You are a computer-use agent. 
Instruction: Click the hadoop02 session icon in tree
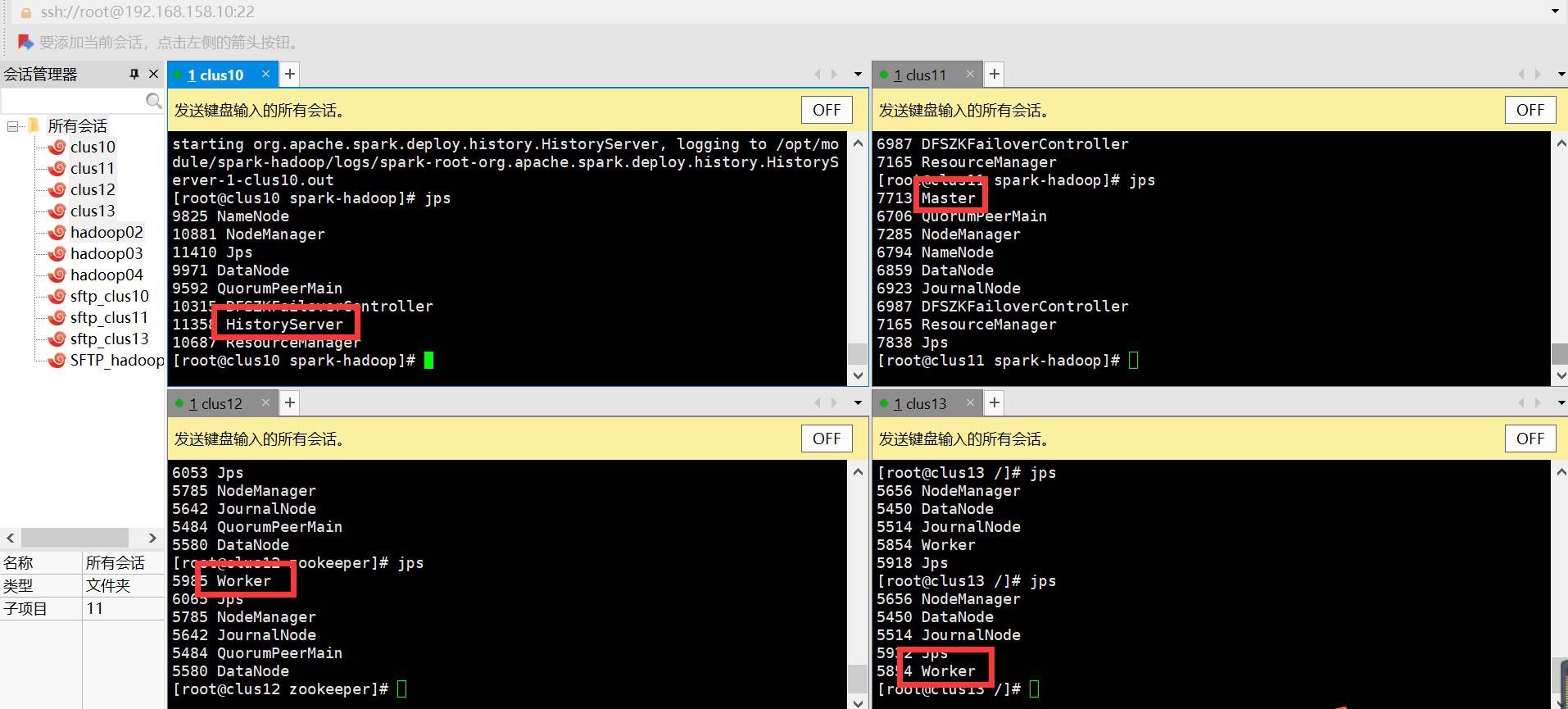57,233
